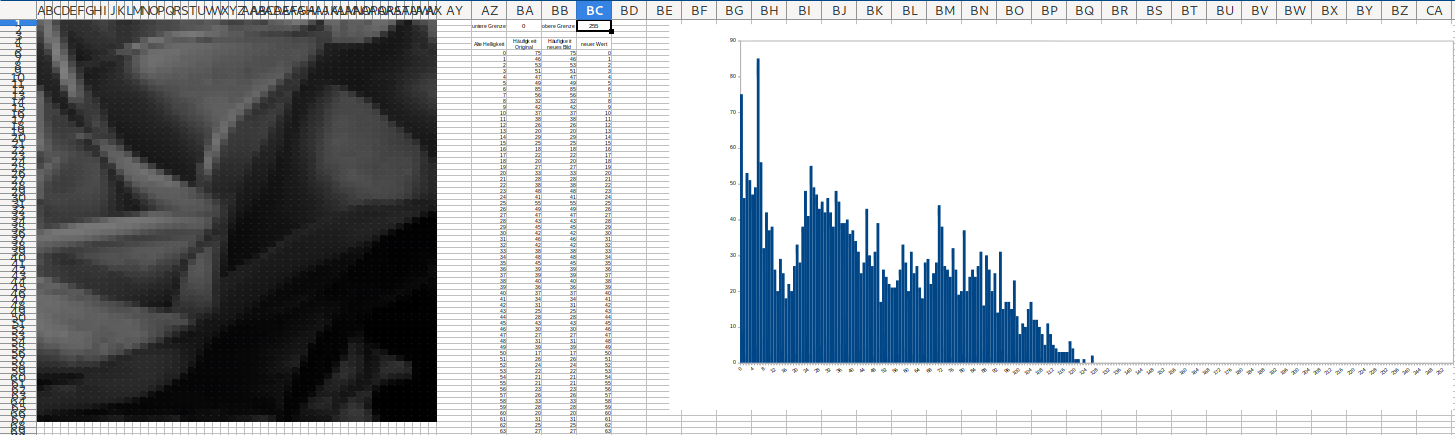Click the untere Grenze value cell 0

(524, 26)
